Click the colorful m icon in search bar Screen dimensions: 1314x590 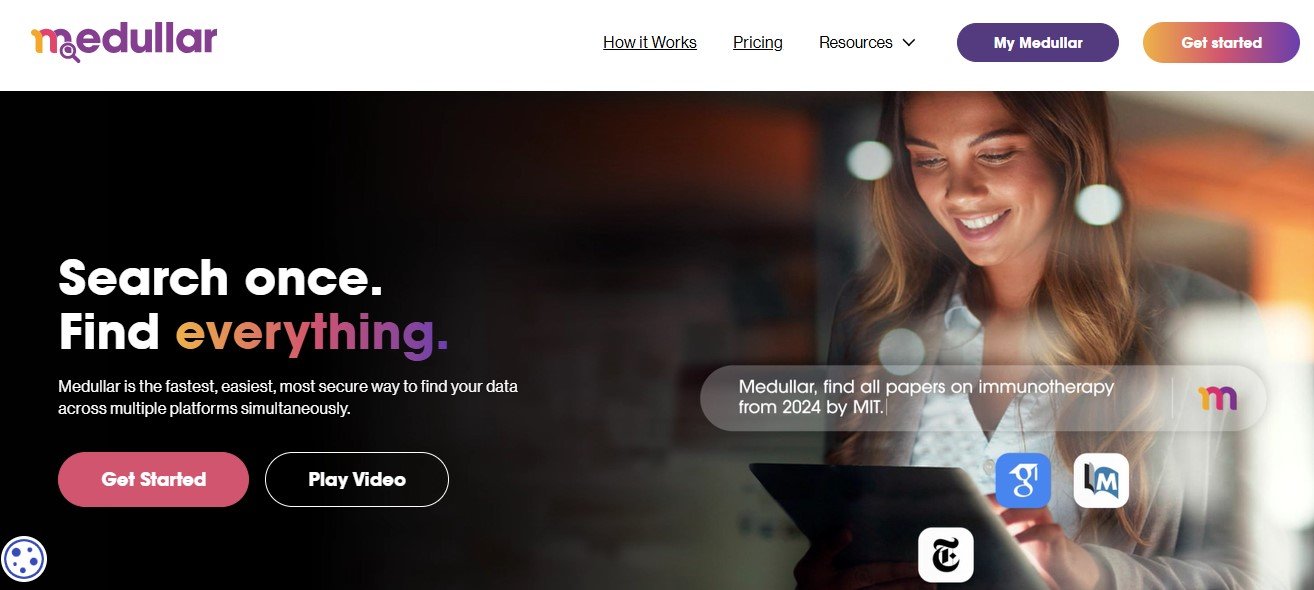tap(1218, 398)
